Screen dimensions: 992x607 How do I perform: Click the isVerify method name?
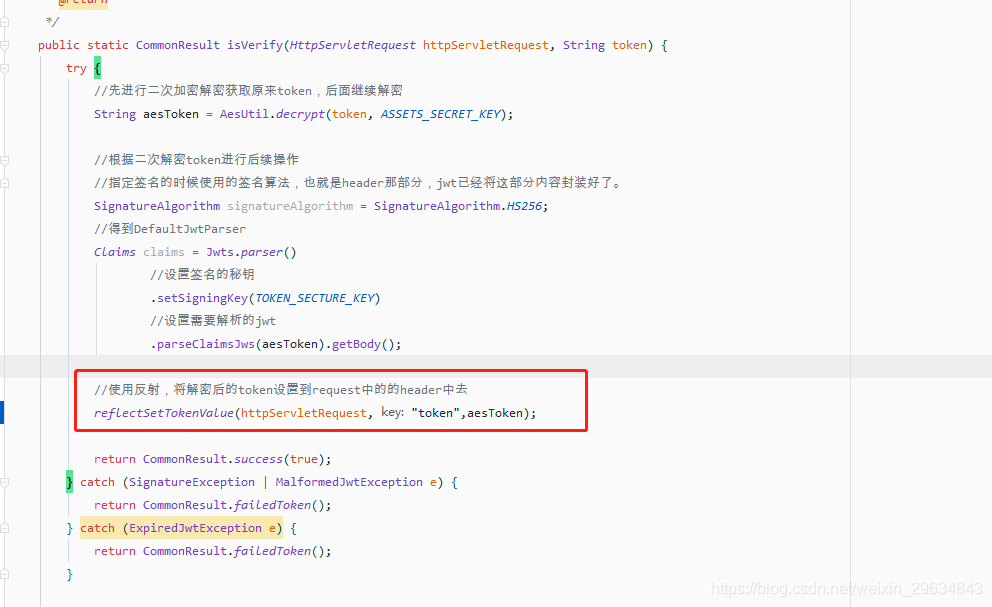click(255, 45)
